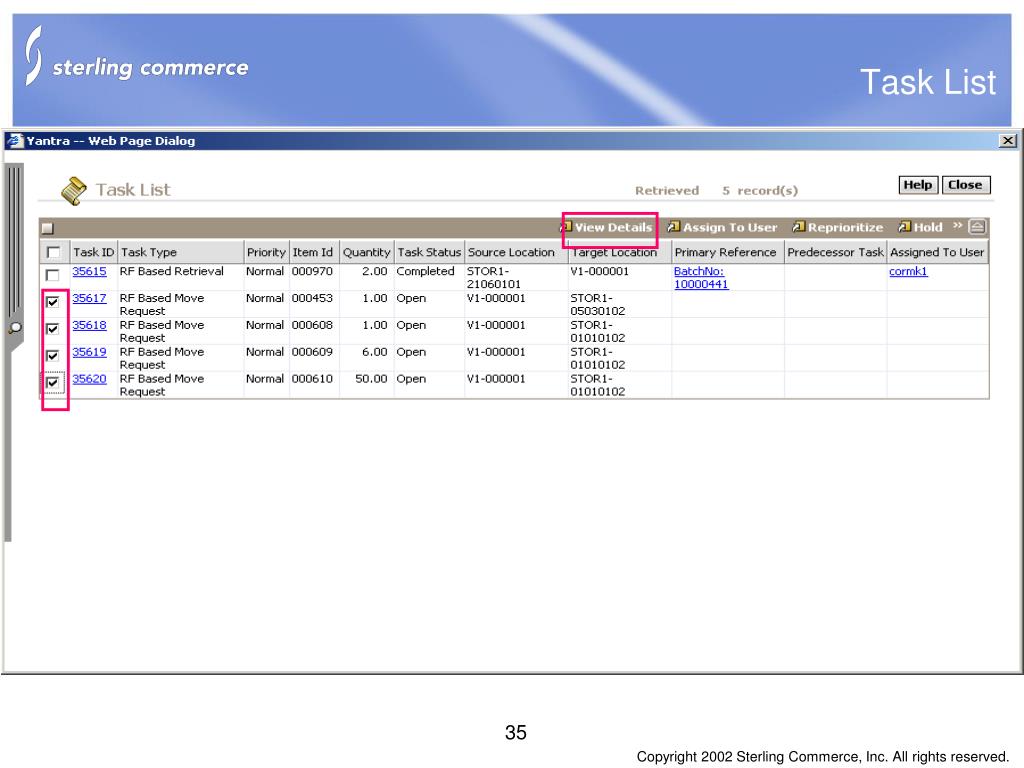Open task 35617 link
Screen dimensions: 1024x768
tap(89, 298)
